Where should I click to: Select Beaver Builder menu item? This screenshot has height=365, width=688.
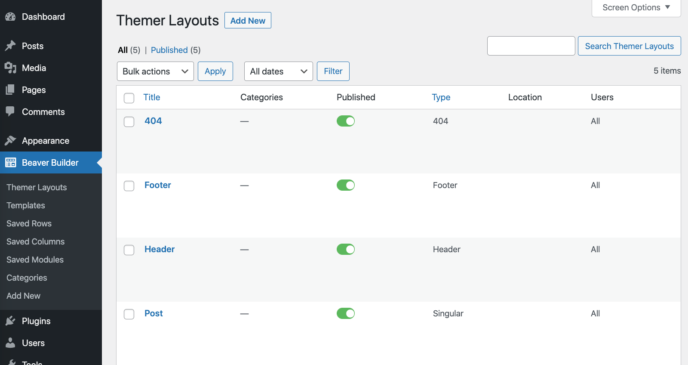pyautogui.click(x=51, y=162)
